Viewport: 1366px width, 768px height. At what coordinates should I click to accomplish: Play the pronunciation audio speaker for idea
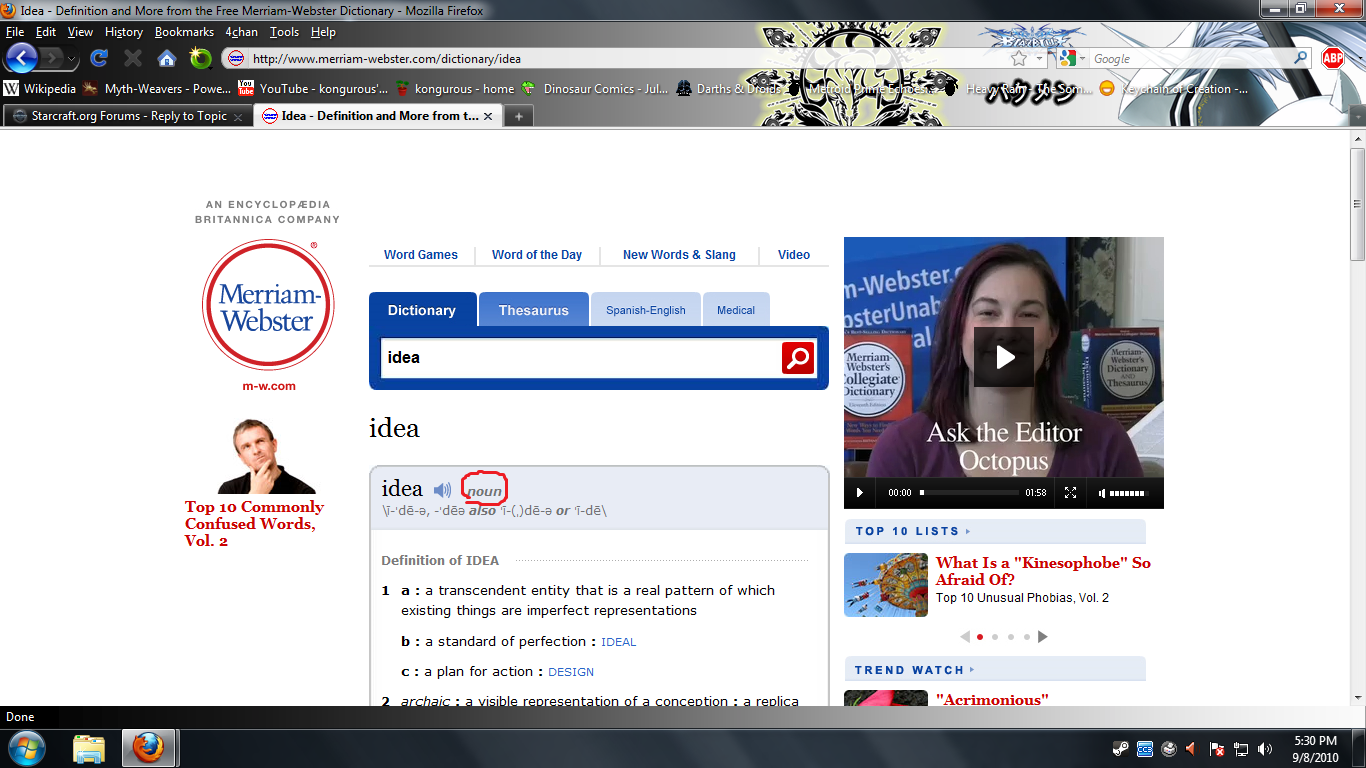[442, 490]
